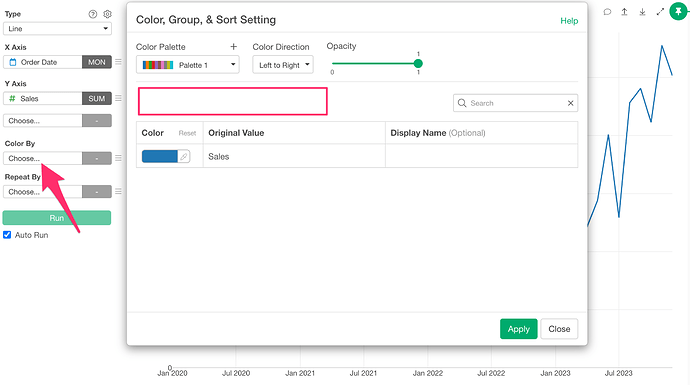Choose second Y Axis column
Image resolution: width=690 pixels, height=385 pixels.
pos(43,121)
